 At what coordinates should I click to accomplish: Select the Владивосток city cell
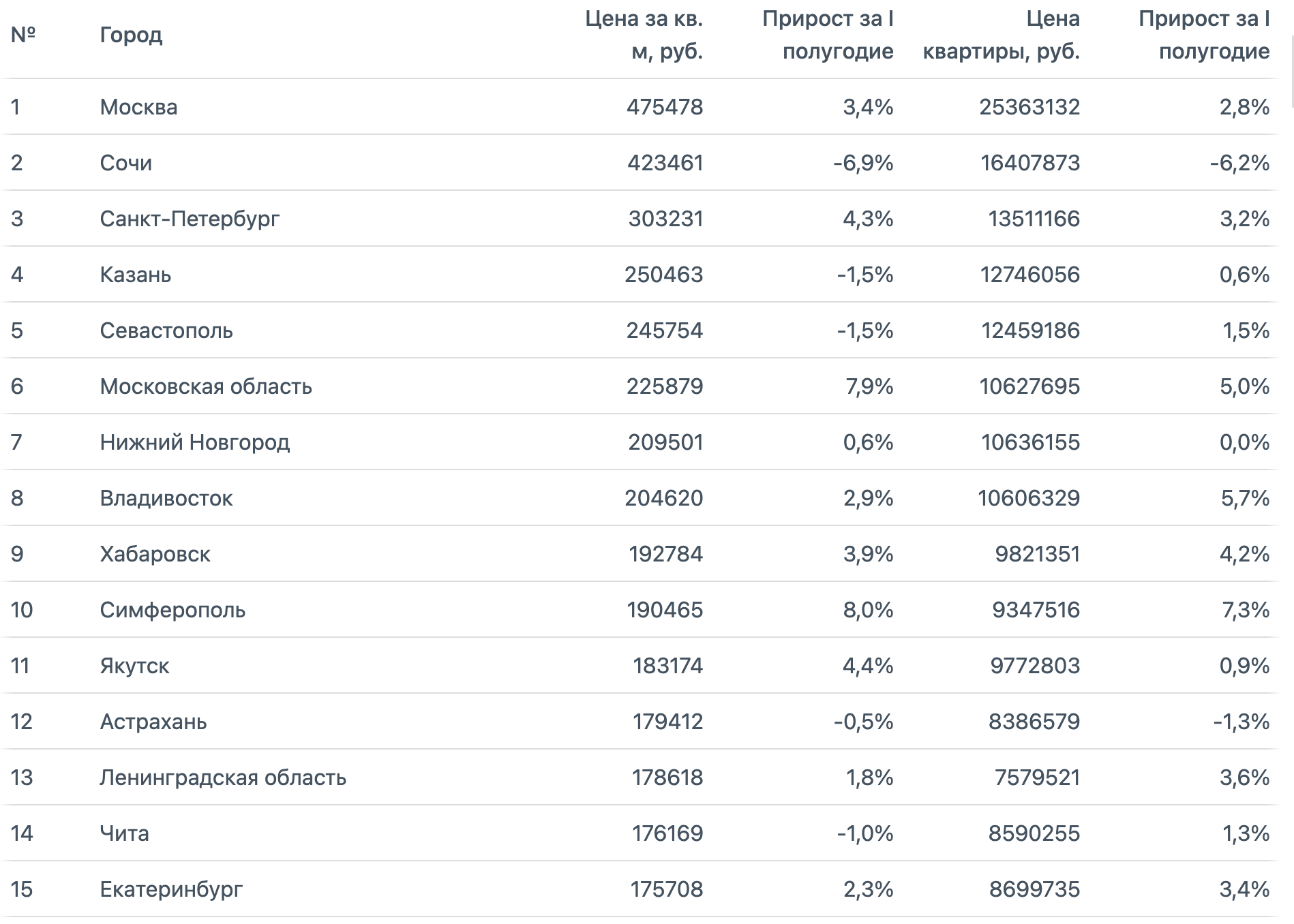point(166,498)
